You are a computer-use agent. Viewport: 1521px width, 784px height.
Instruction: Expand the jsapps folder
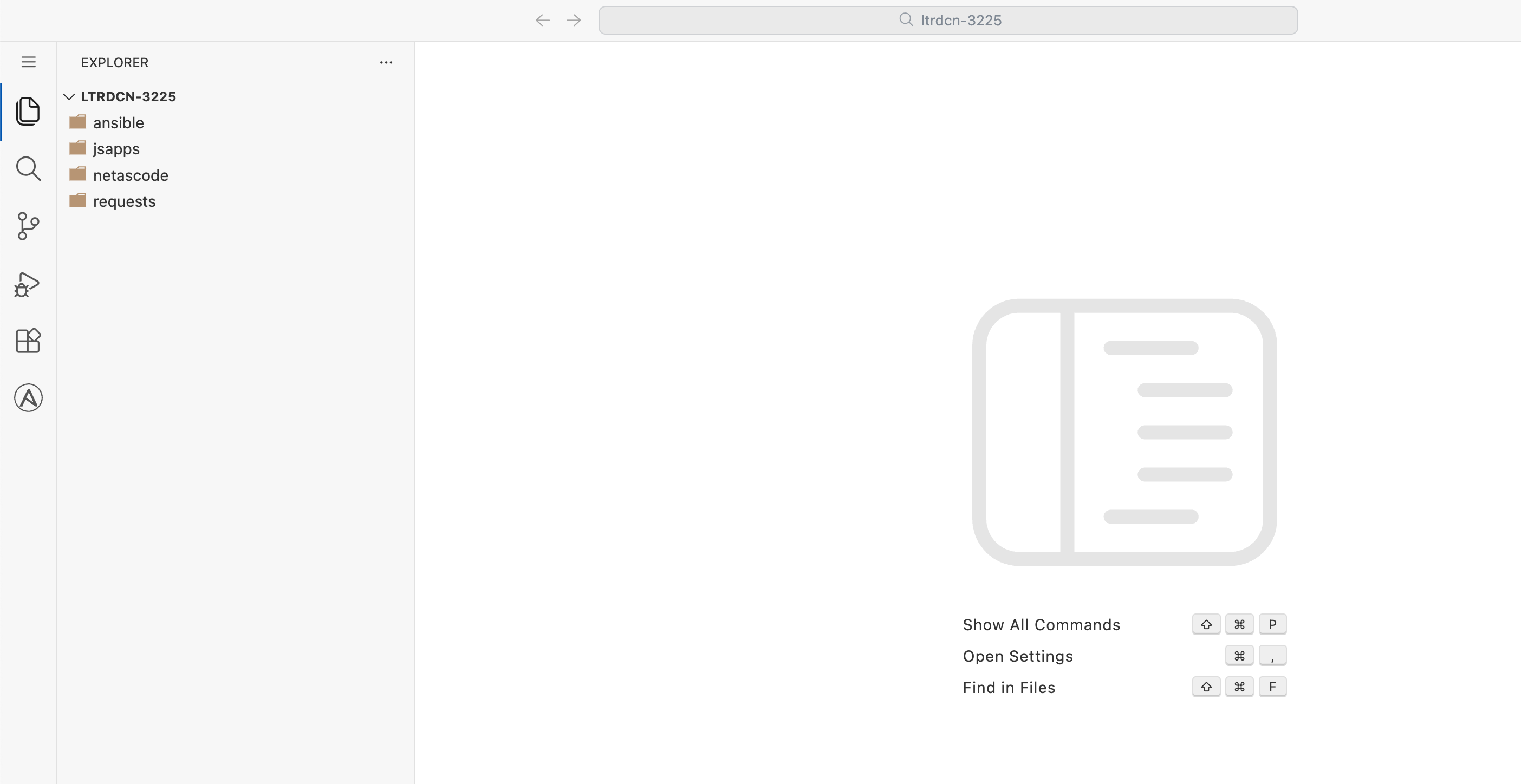pyautogui.click(x=116, y=149)
